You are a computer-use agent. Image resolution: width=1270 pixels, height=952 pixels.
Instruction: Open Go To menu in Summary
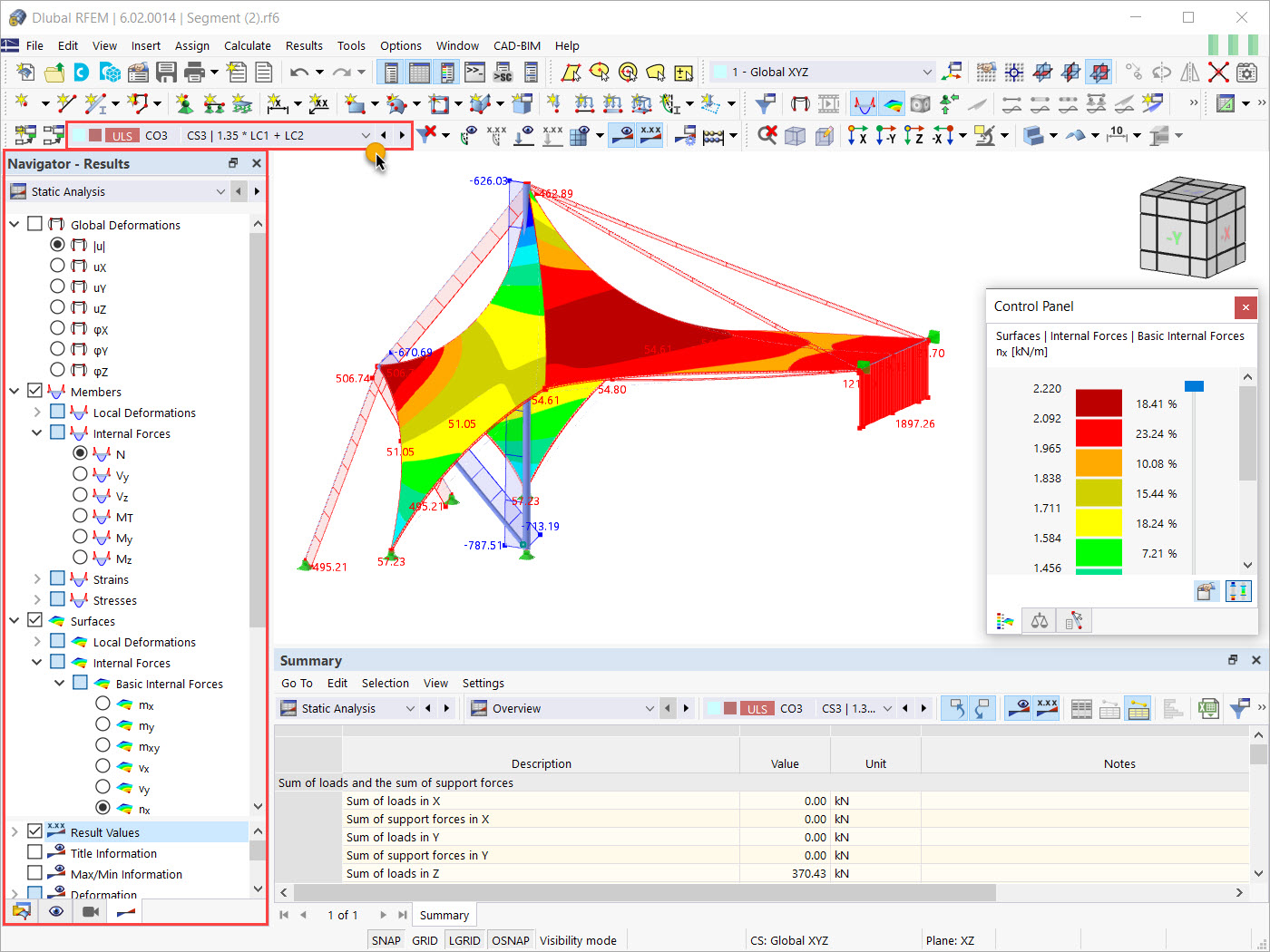297,683
